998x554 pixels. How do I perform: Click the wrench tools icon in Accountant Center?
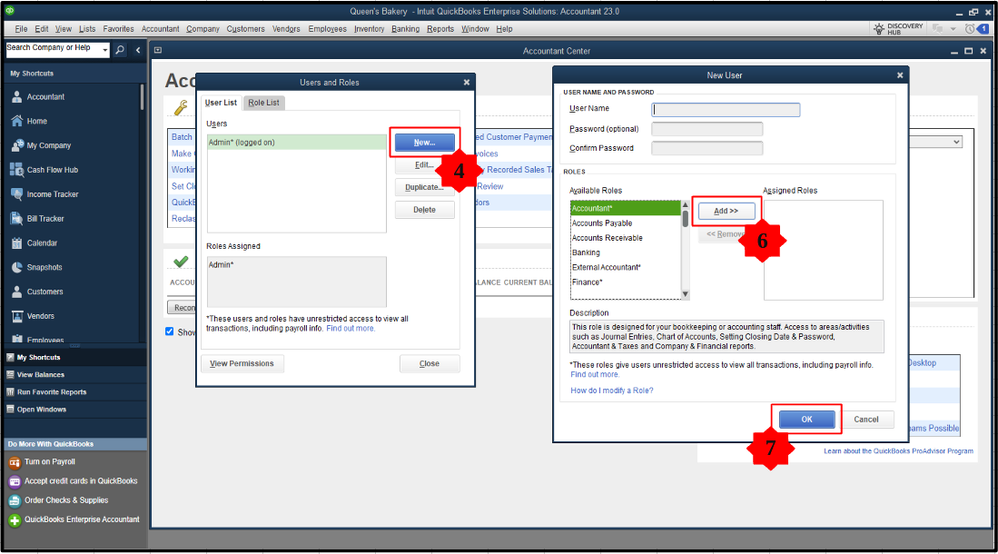click(x=181, y=108)
